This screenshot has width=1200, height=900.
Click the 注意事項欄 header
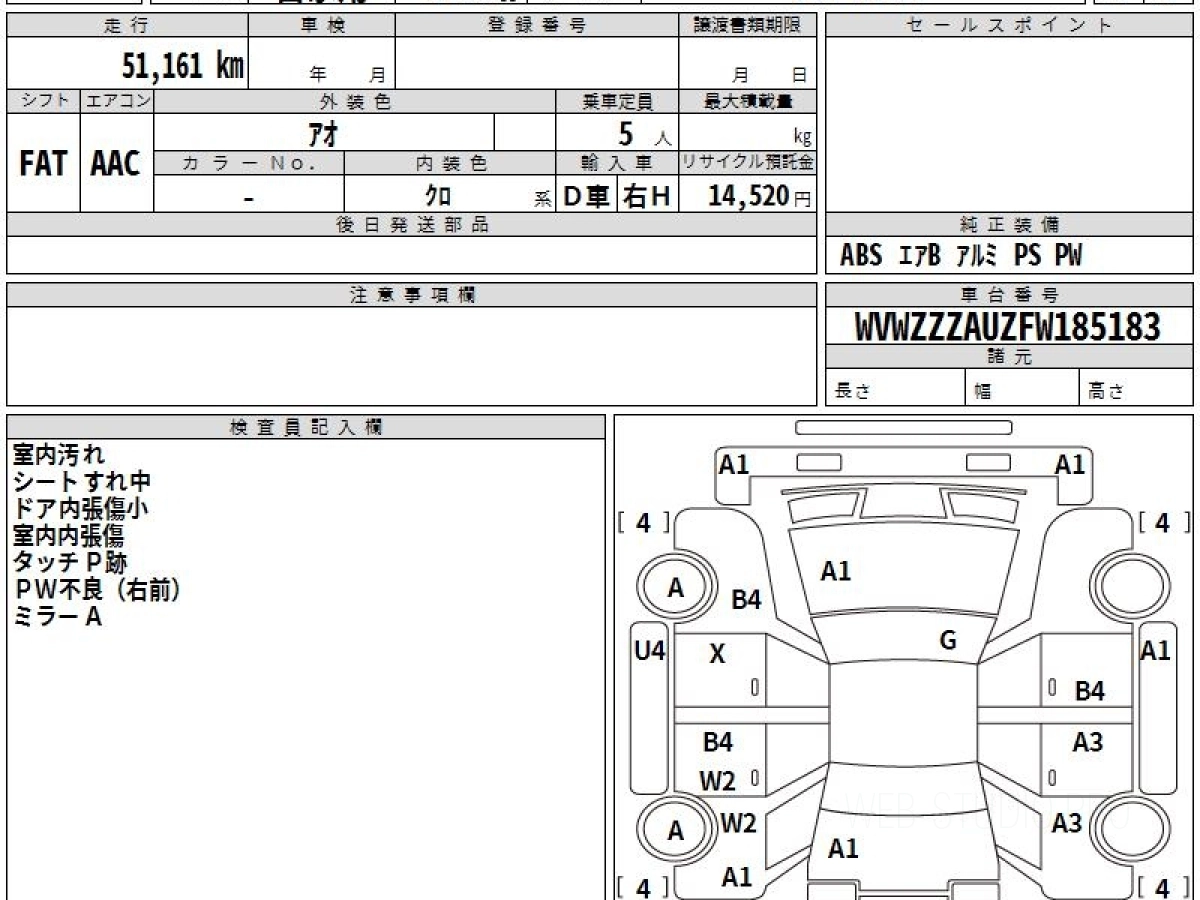412,295
